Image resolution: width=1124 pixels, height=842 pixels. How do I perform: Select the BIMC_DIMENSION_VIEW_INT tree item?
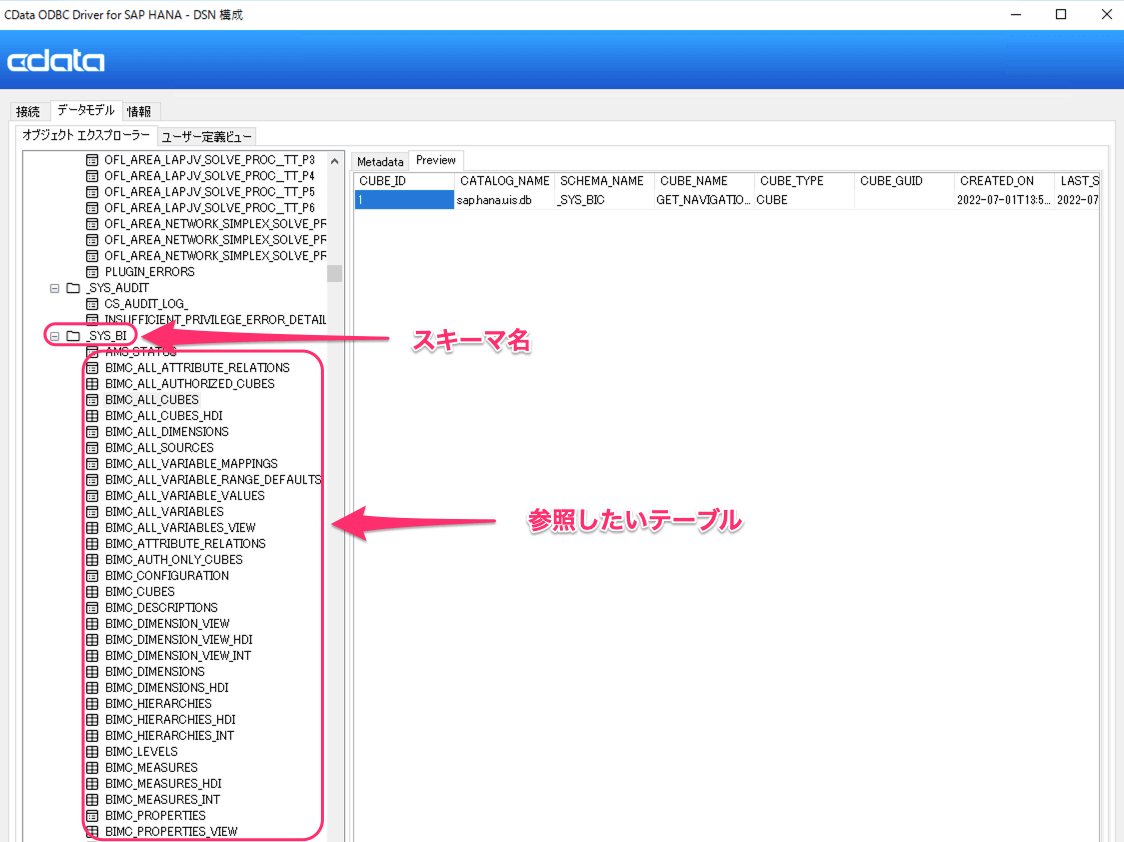[178, 656]
